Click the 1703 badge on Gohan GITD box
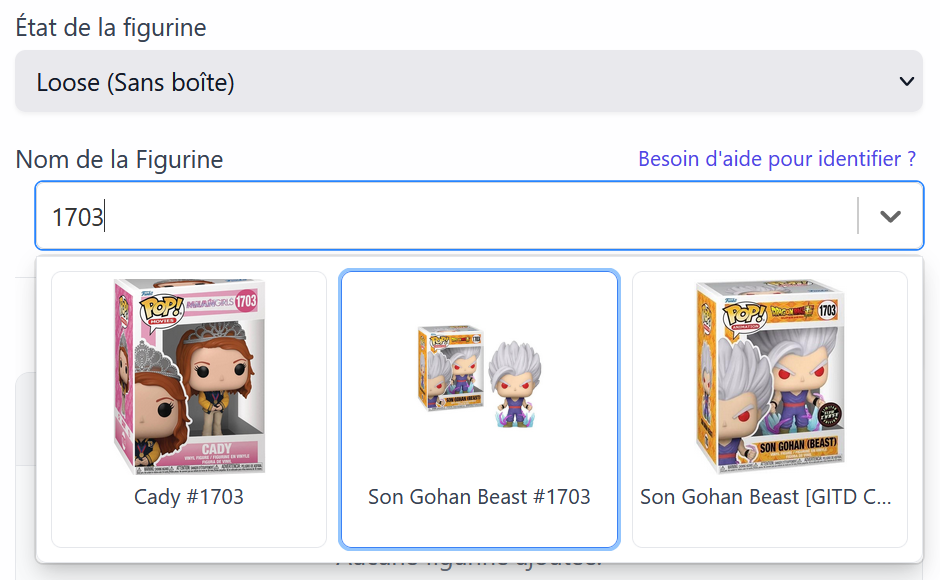This screenshot has width=940, height=580. (826, 310)
